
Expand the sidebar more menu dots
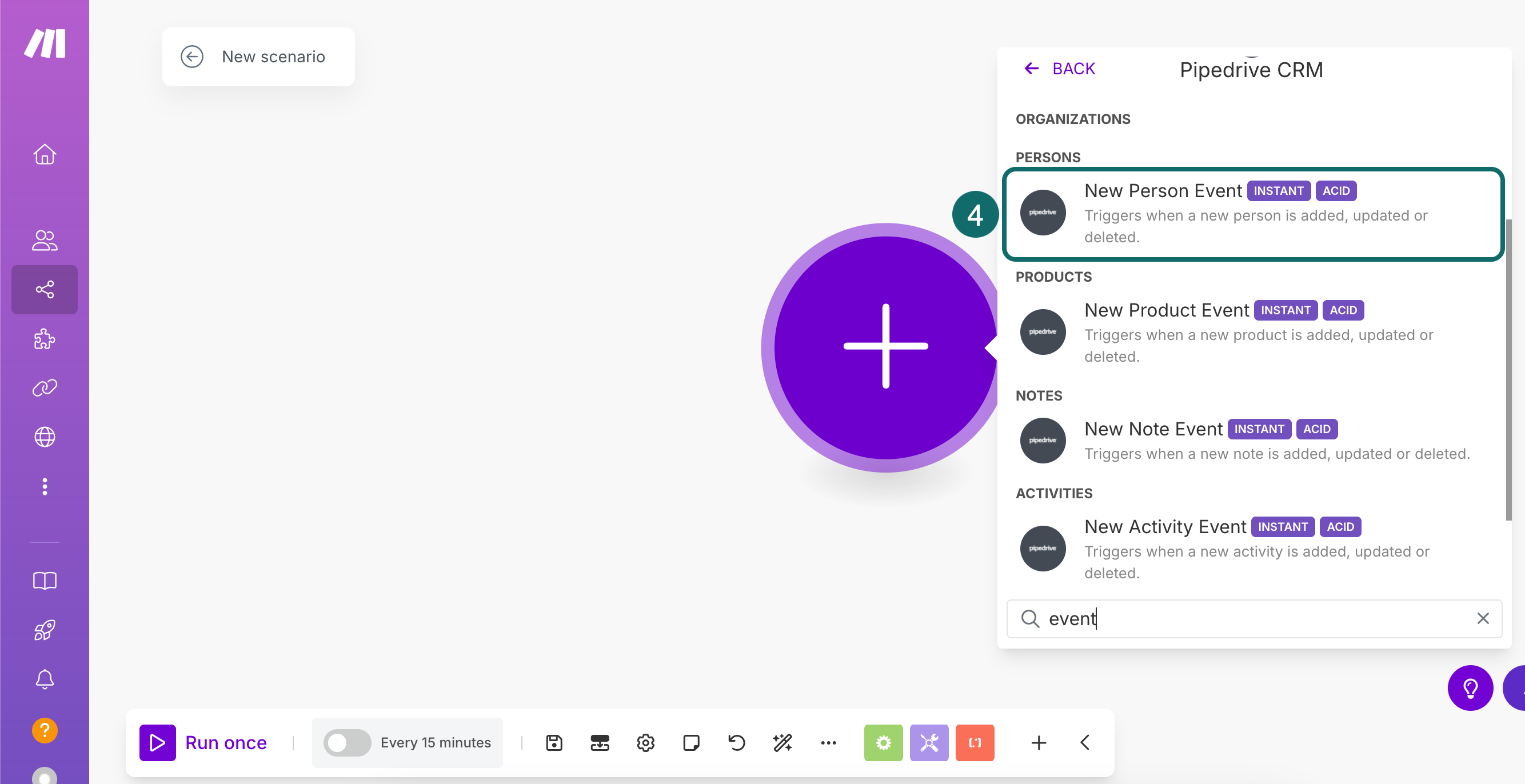coord(45,486)
